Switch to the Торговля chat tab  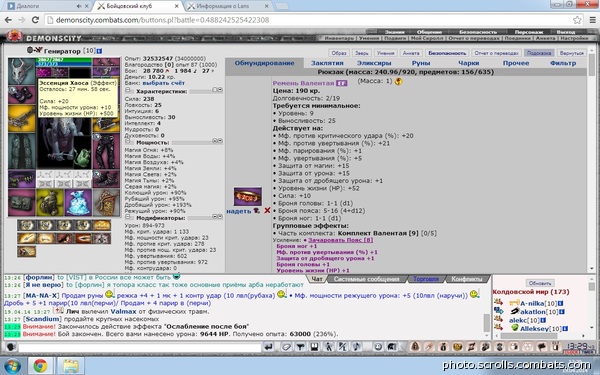click(426, 279)
